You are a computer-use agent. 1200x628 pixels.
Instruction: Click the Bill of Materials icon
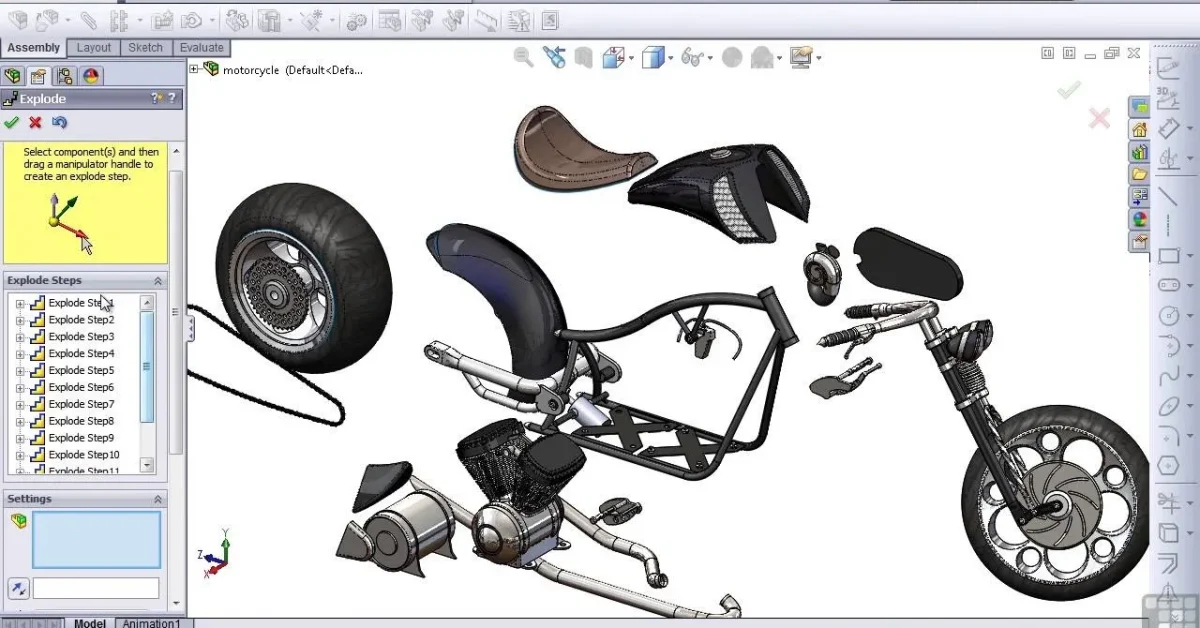click(390, 19)
